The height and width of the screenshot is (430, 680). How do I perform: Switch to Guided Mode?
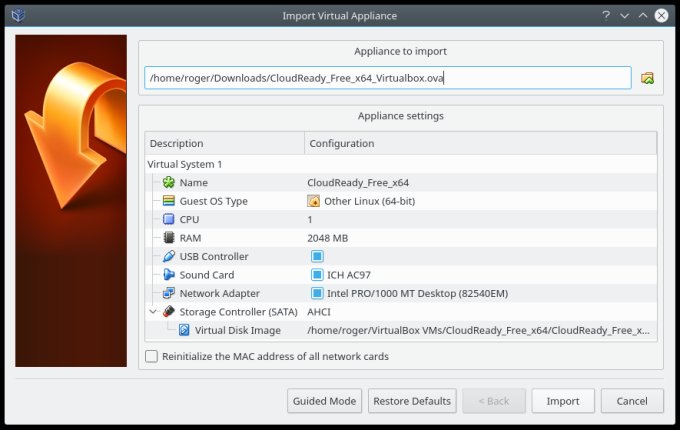(x=324, y=401)
